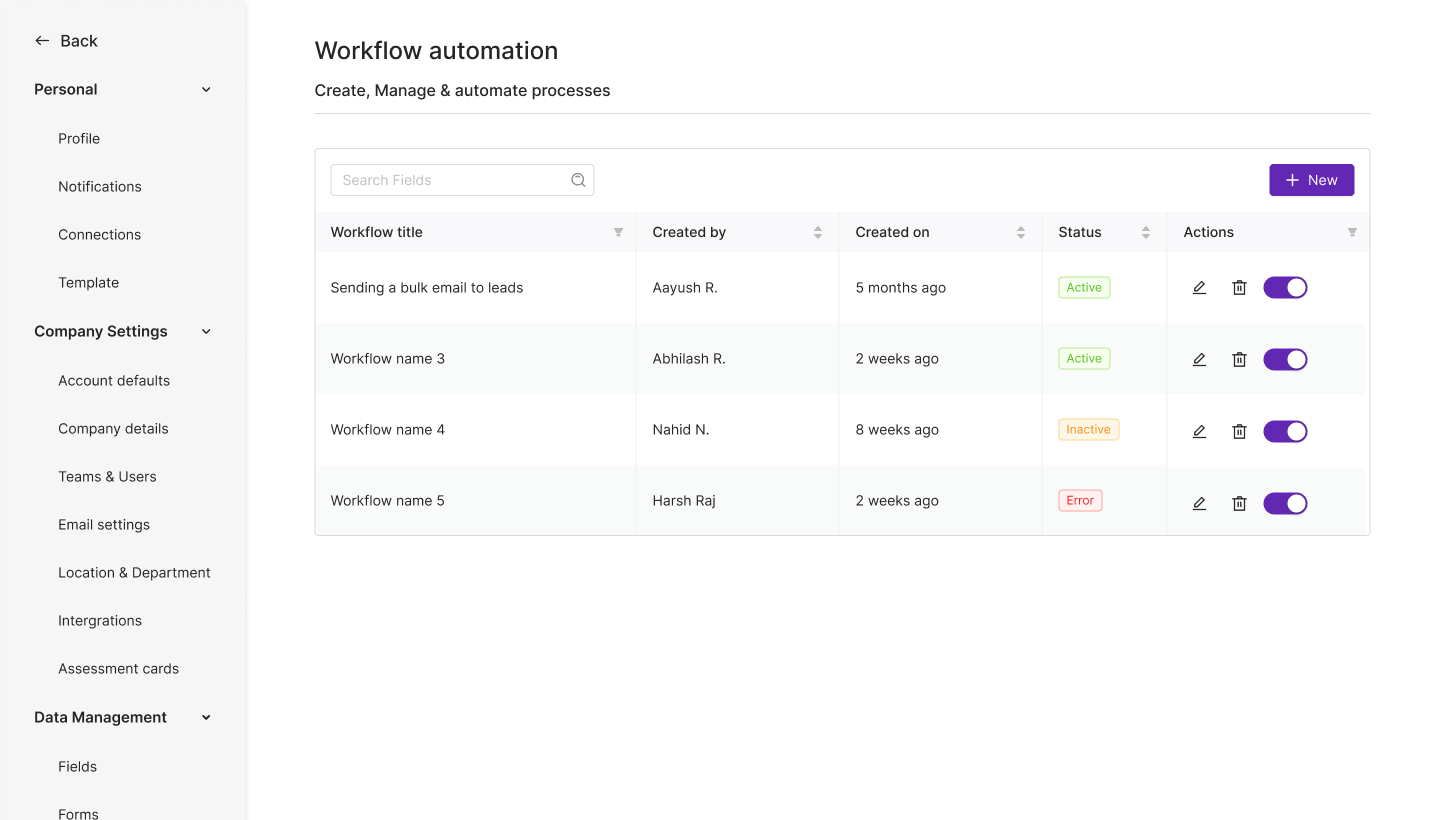
Task: Go to Notifications page
Action: point(100,186)
